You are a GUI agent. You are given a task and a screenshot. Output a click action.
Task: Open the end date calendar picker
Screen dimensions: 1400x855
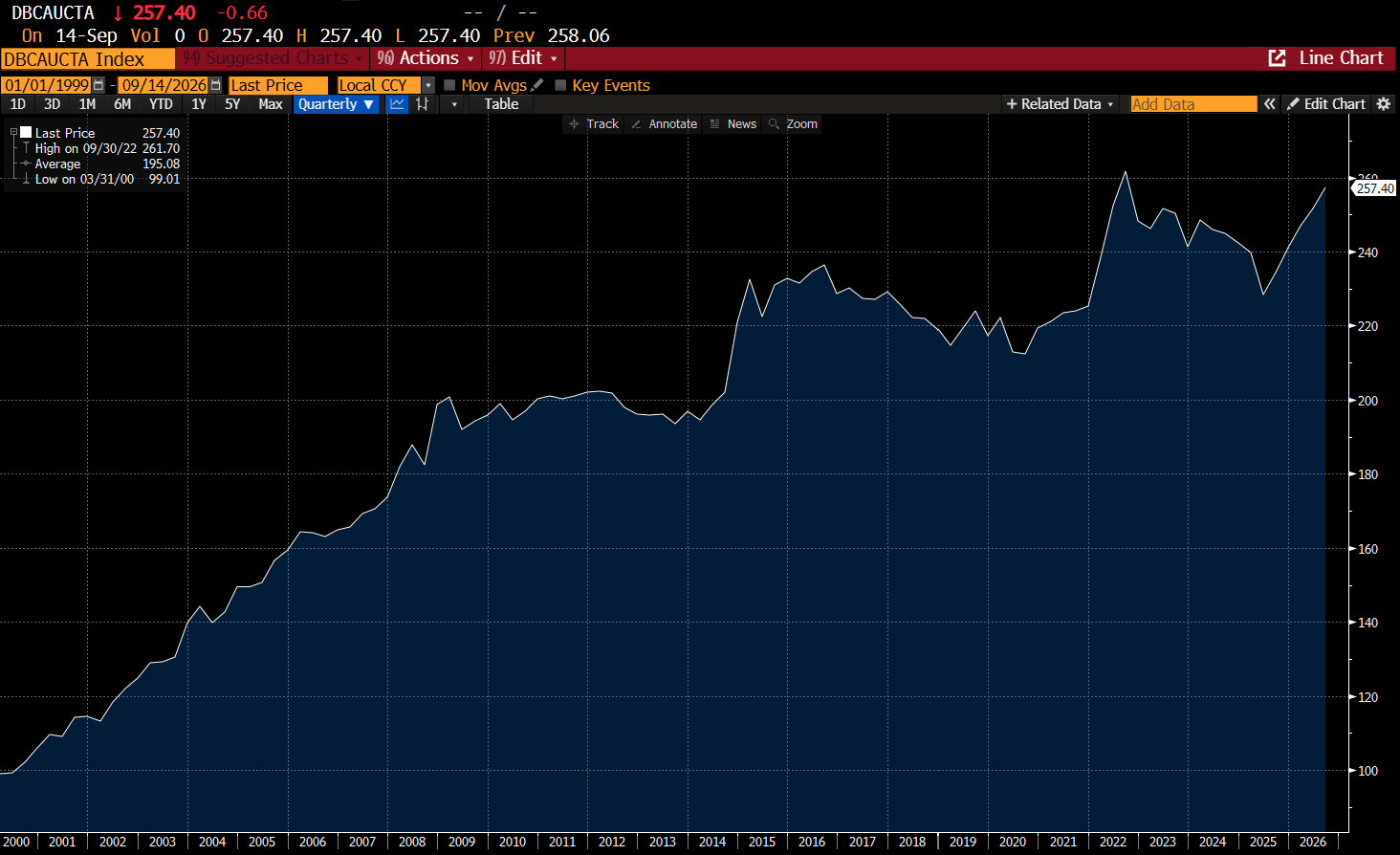pyautogui.click(x=215, y=85)
